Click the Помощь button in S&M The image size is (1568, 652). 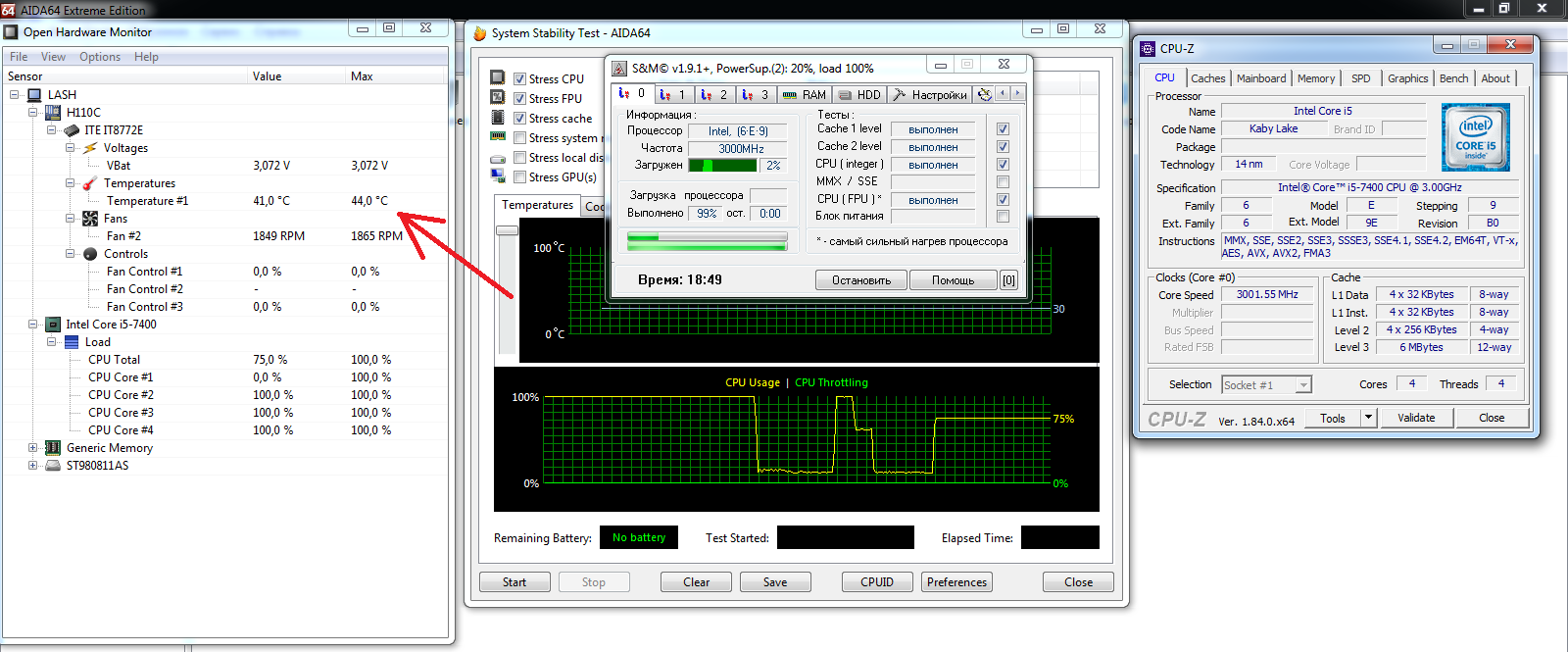click(x=953, y=280)
